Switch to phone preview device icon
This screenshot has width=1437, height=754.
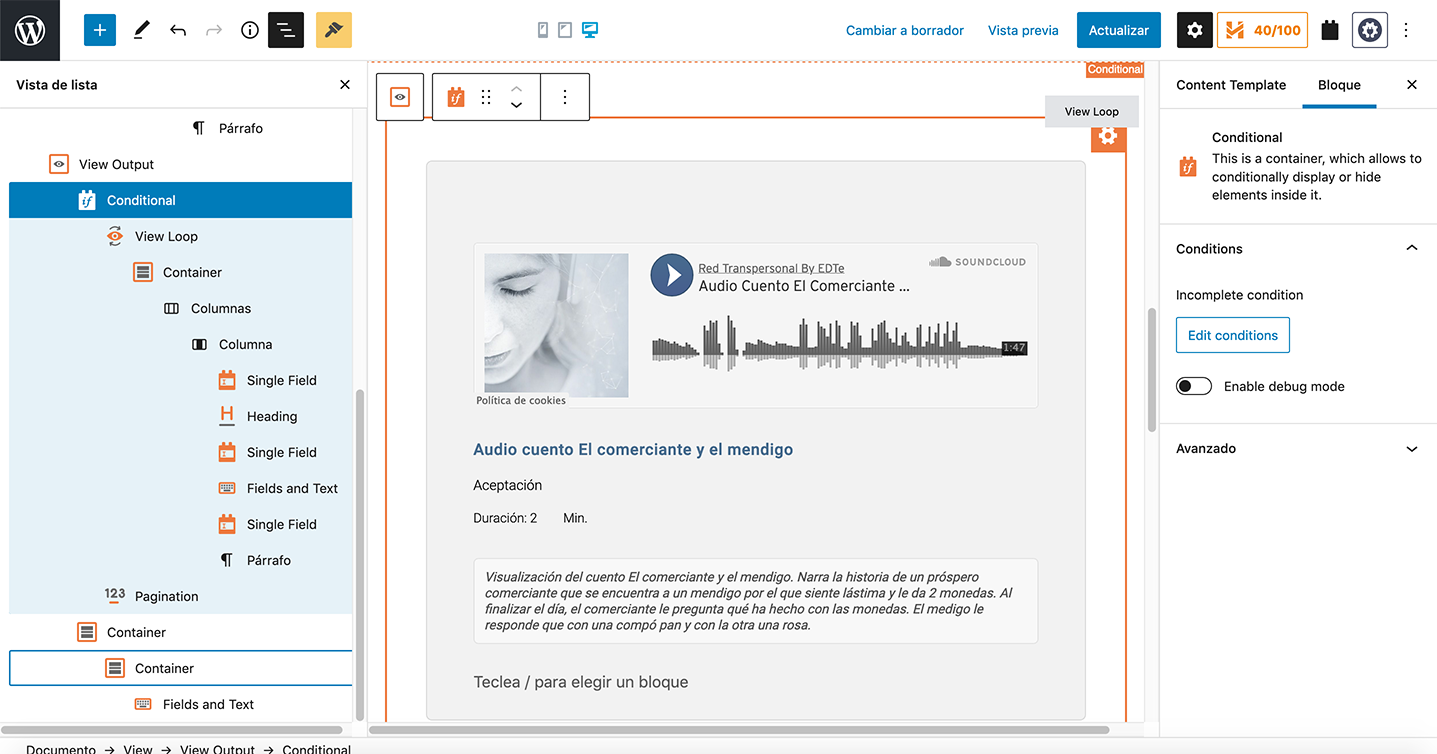tap(543, 30)
